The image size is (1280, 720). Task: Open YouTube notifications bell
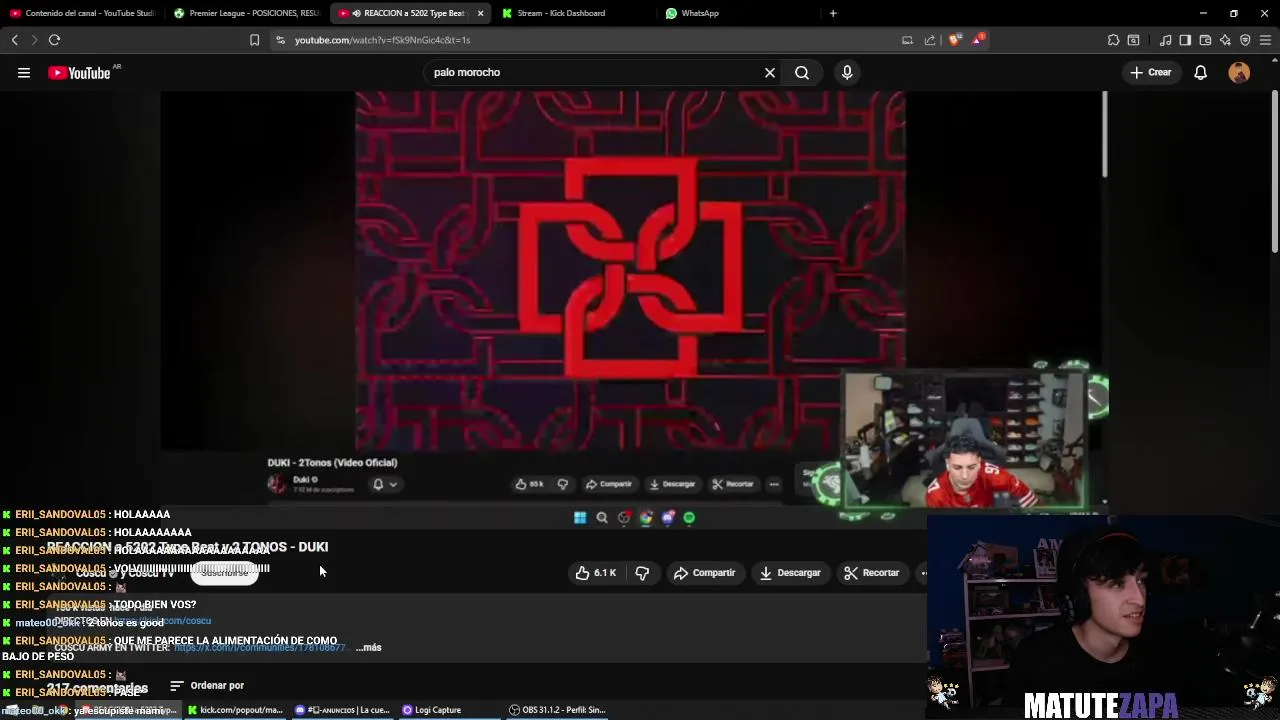coord(1201,72)
